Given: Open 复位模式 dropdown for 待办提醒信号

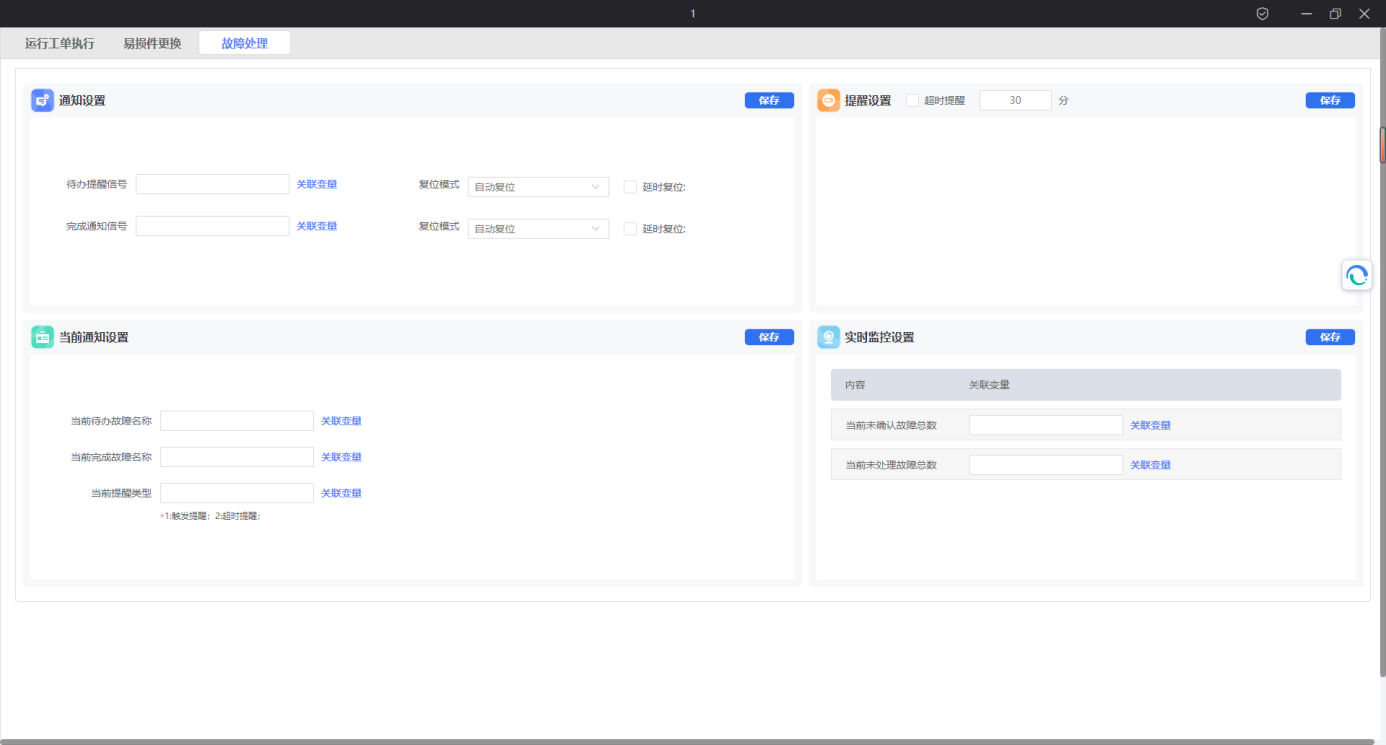Looking at the screenshot, I should [538, 186].
